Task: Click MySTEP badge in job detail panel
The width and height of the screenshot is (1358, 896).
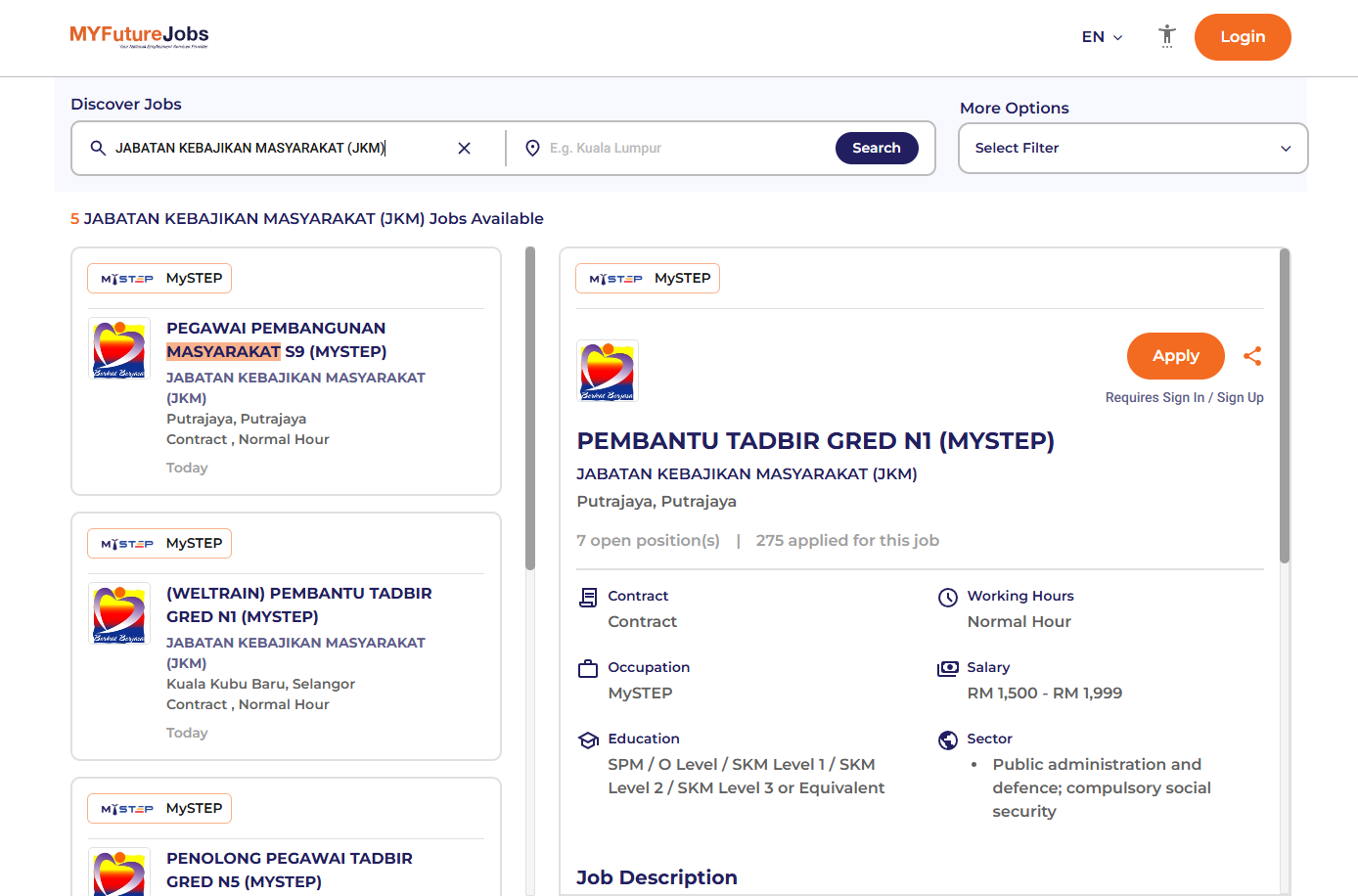Action: 648,279
